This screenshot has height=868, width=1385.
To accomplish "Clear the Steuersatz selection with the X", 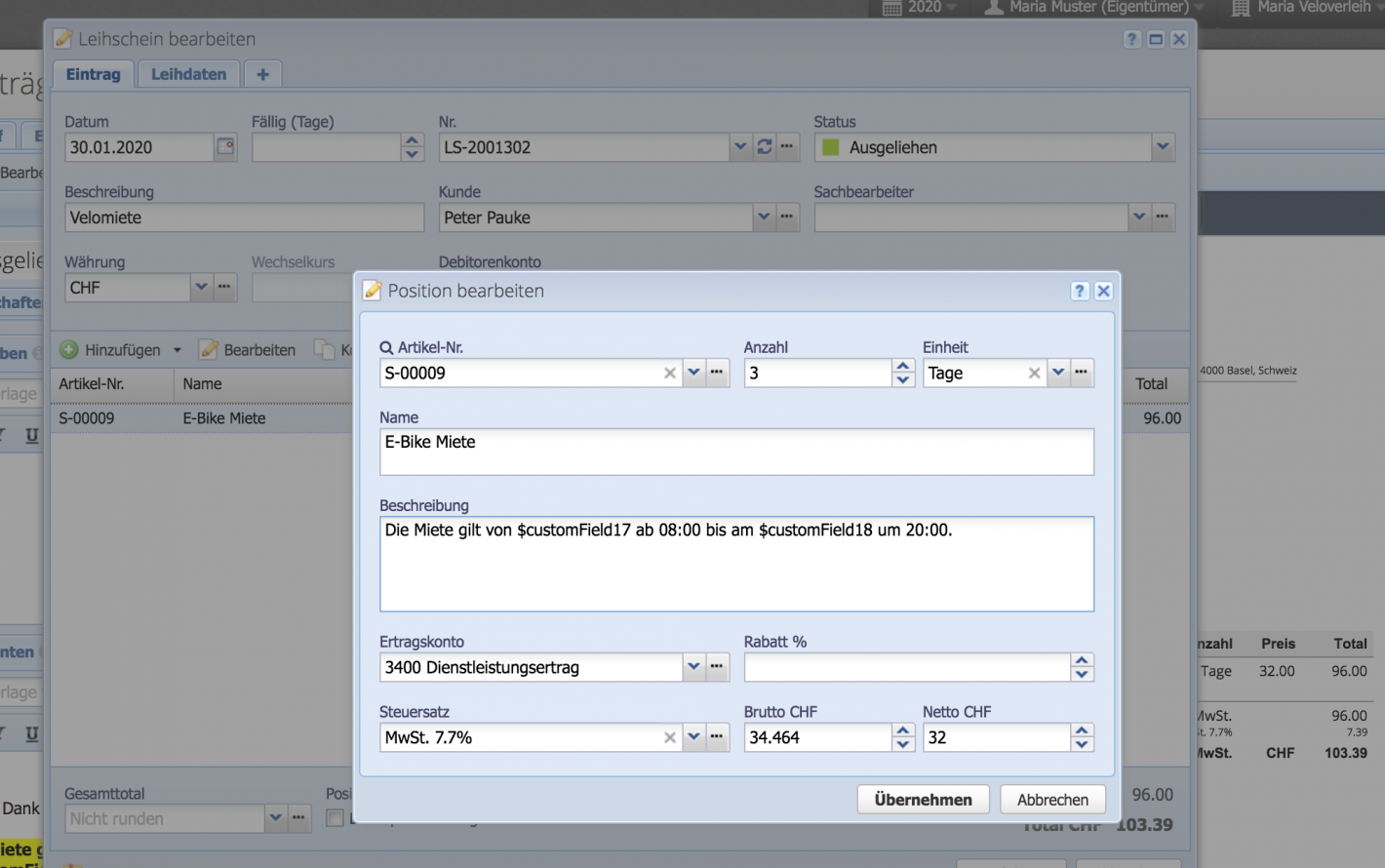I will click(670, 737).
